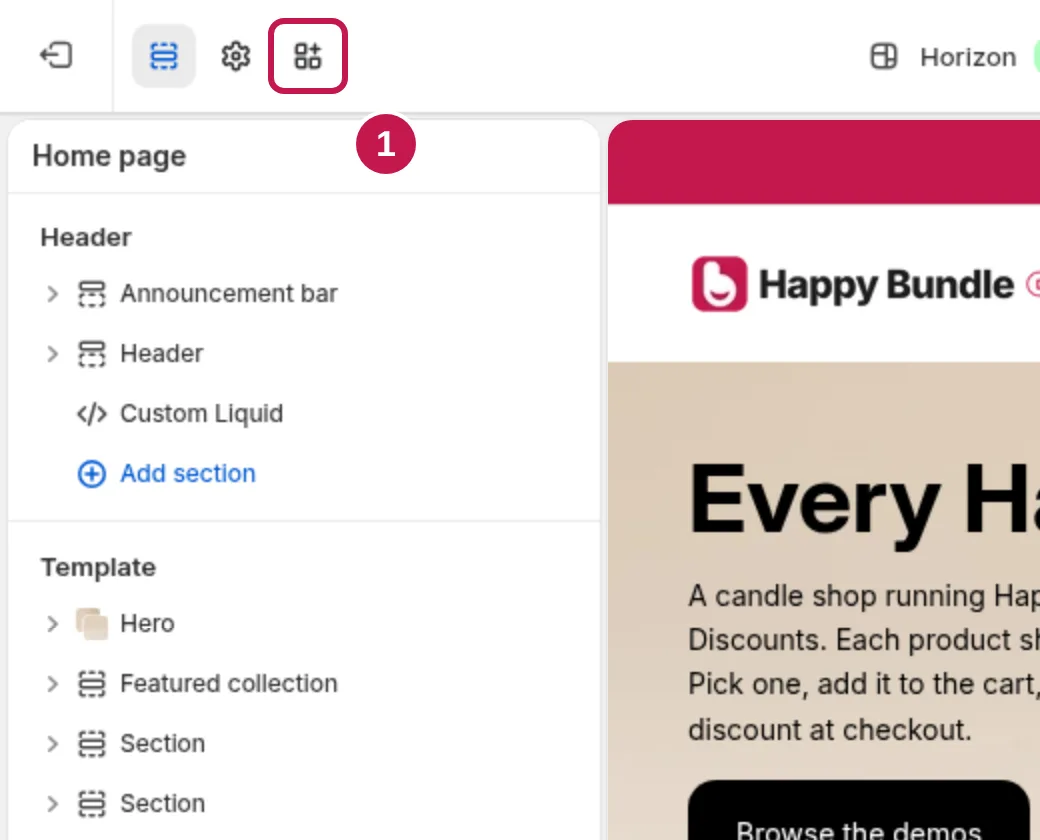Click the Hero section thumbnail icon

point(92,624)
